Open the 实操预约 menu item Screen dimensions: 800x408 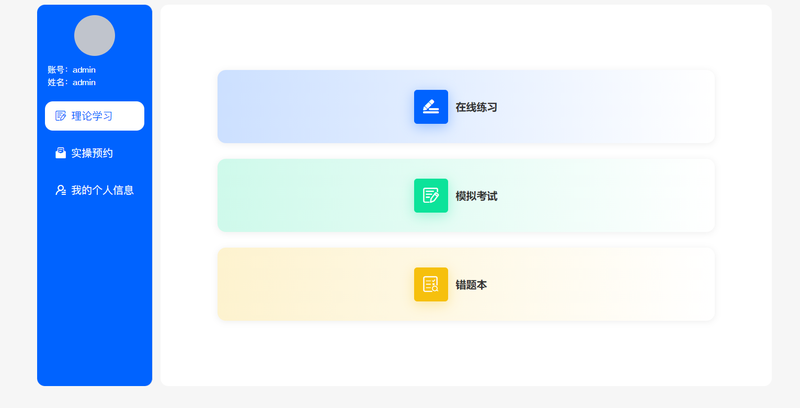pos(94,153)
